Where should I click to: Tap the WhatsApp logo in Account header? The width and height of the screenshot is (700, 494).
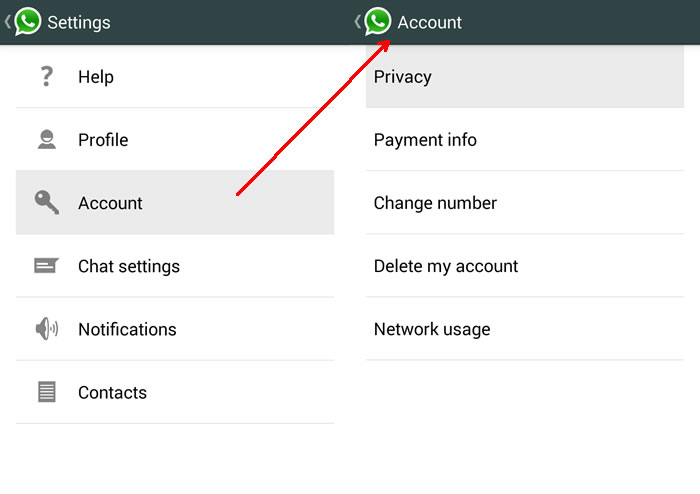(378, 21)
